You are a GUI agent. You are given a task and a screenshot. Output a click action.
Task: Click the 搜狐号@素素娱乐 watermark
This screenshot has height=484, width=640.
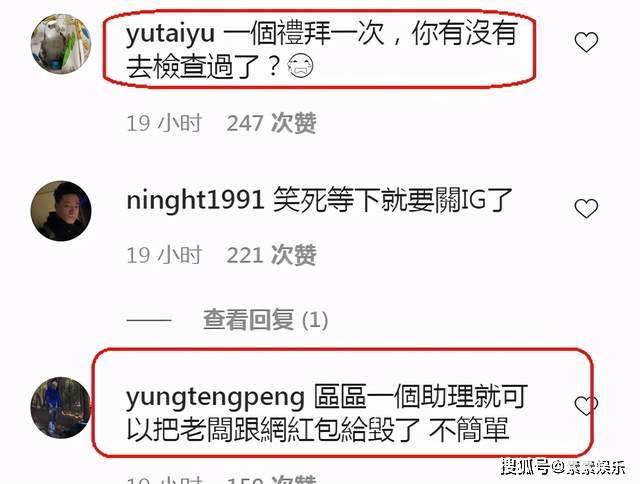tap(563, 467)
